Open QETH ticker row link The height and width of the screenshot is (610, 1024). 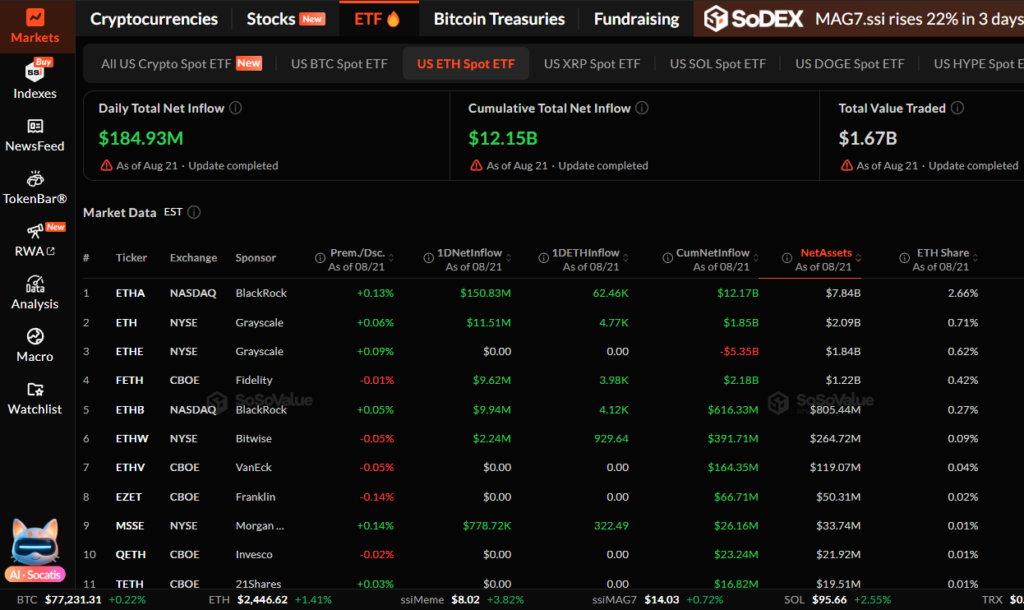(131, 554)
